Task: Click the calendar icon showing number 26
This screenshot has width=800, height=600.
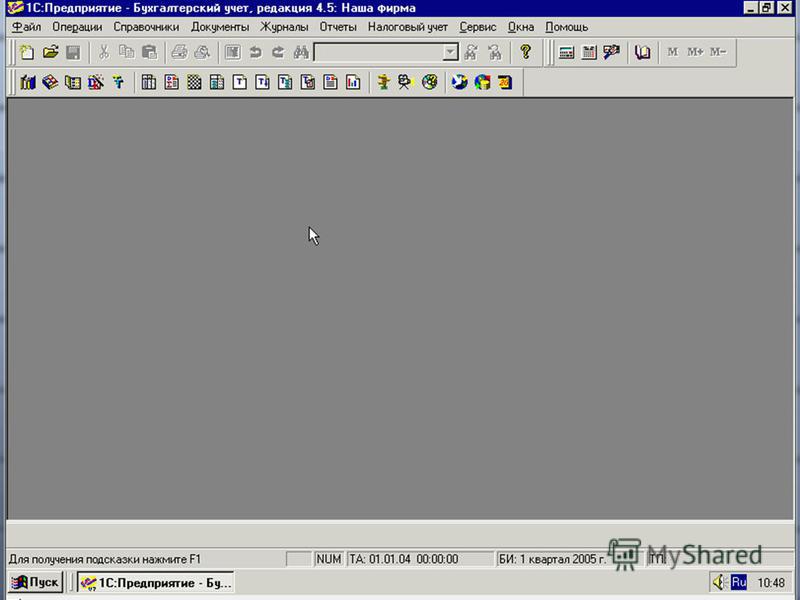Action: point(505,82)
